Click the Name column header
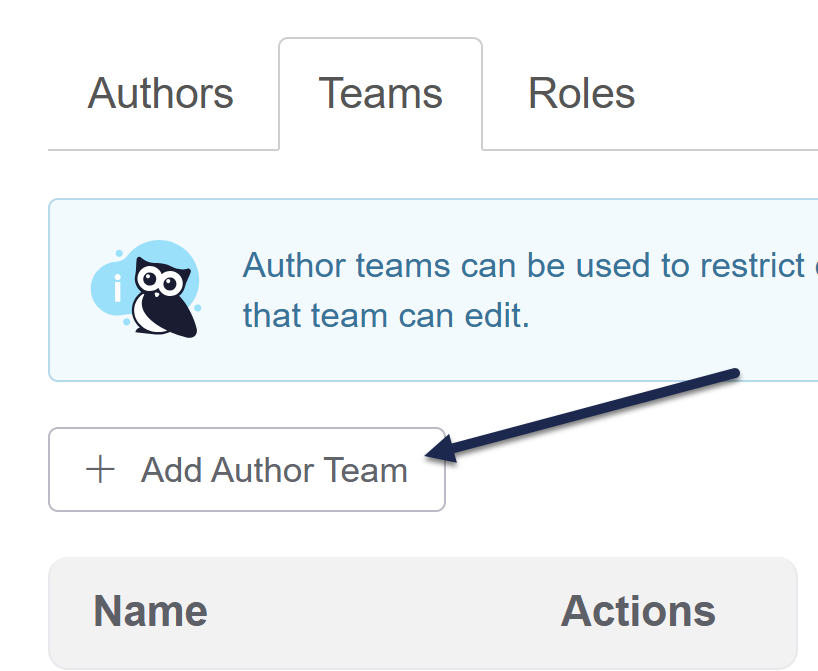Viewport: 818px width, 671px height. (150, 611)
